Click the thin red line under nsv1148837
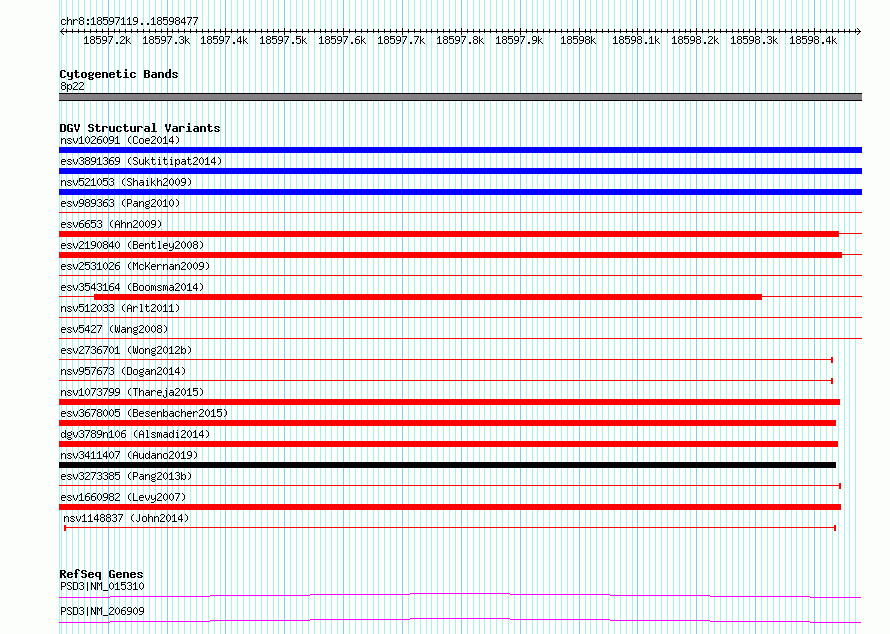The width and height of the screenshot is (890, 634). point(450,528)
